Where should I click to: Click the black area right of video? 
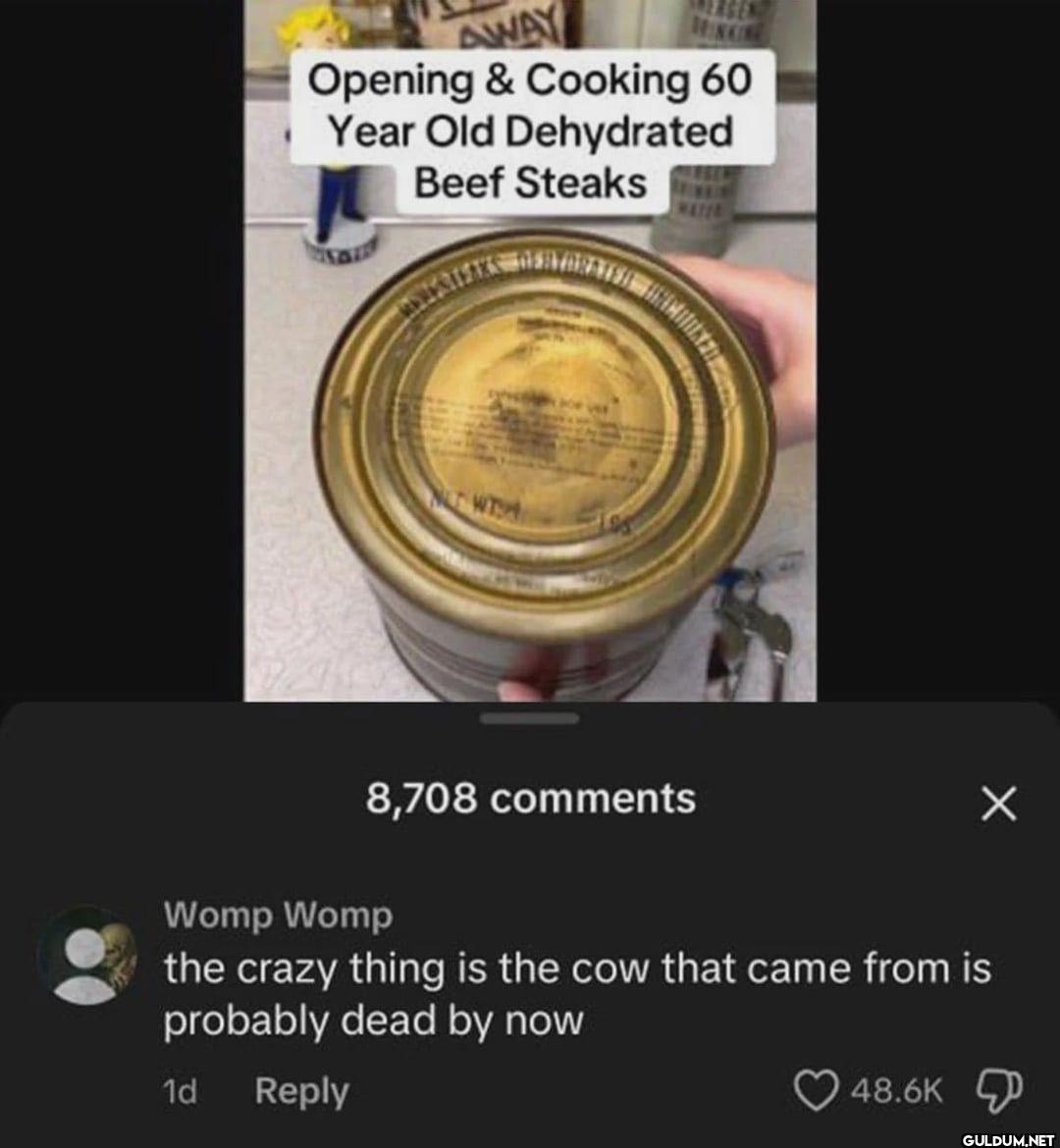(x=937, y=350)
